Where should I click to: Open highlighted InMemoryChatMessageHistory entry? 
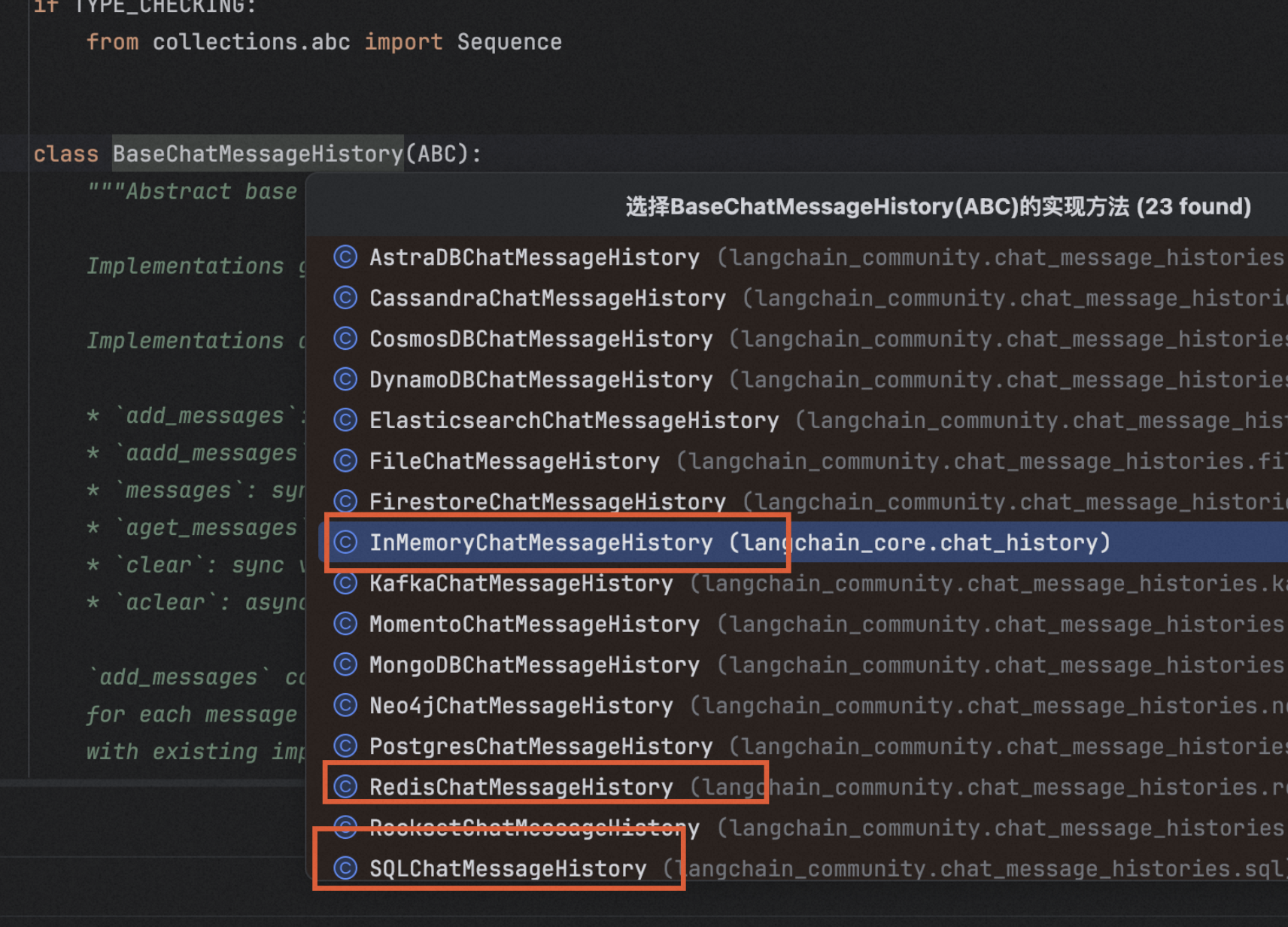[x=804, y=542]
